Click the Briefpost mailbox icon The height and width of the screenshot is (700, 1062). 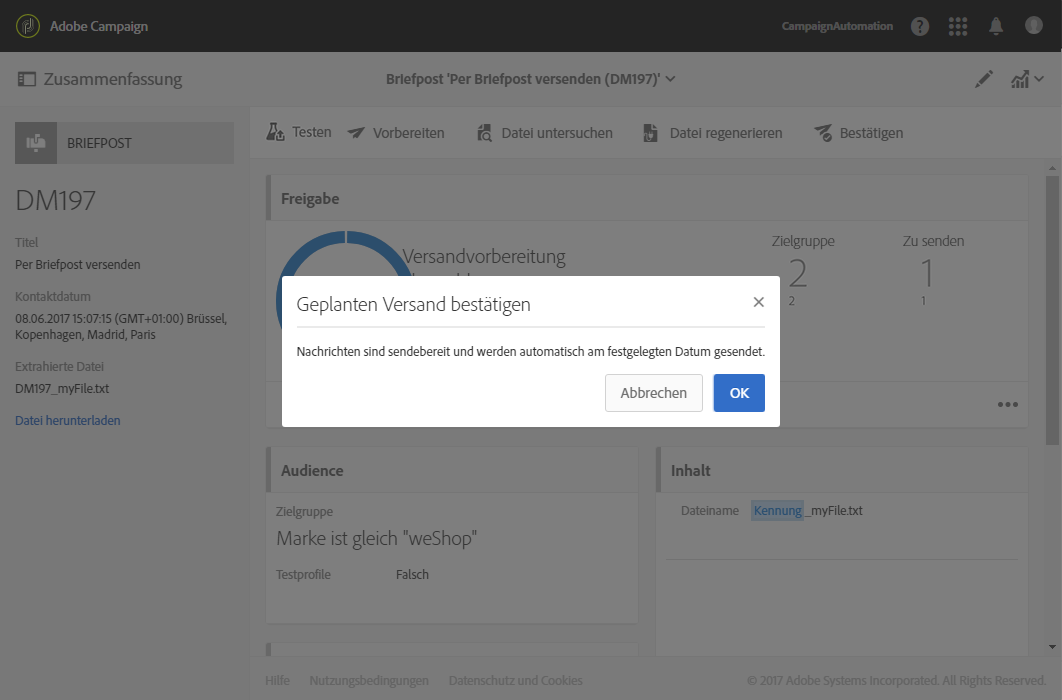pyautogui.click(x=36, y=143)
